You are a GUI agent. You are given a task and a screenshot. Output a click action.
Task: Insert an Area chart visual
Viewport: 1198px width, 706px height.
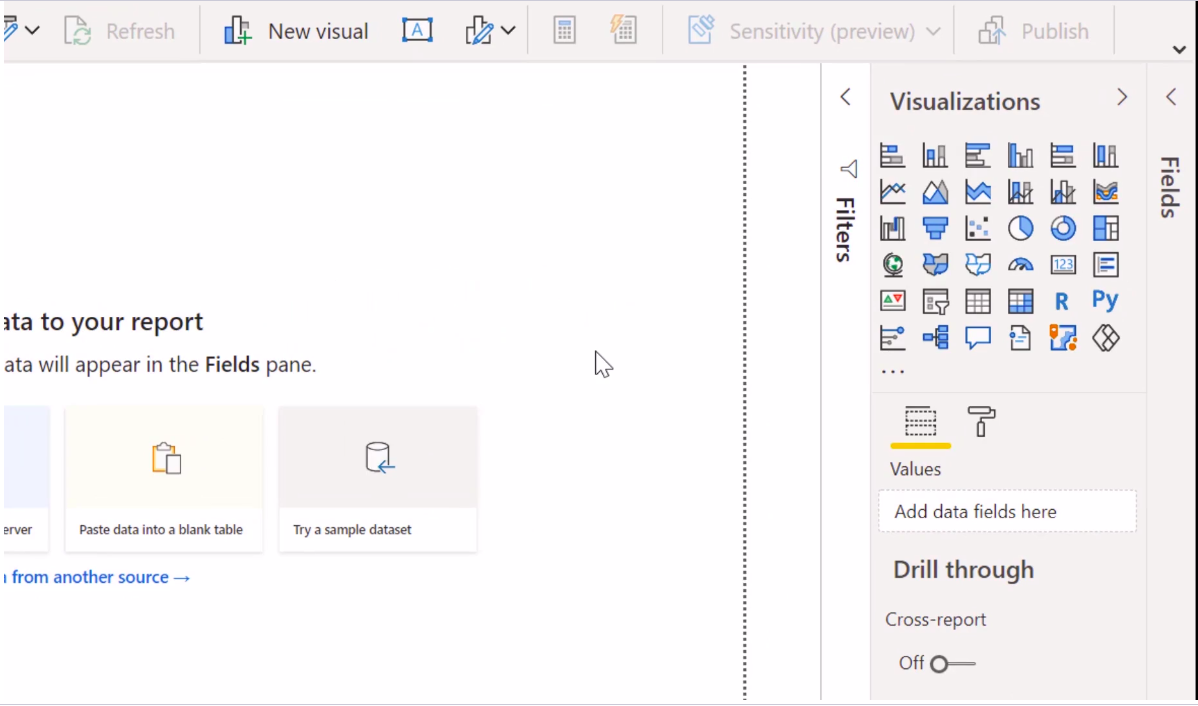pyautogui.click(x=935, y=192)
